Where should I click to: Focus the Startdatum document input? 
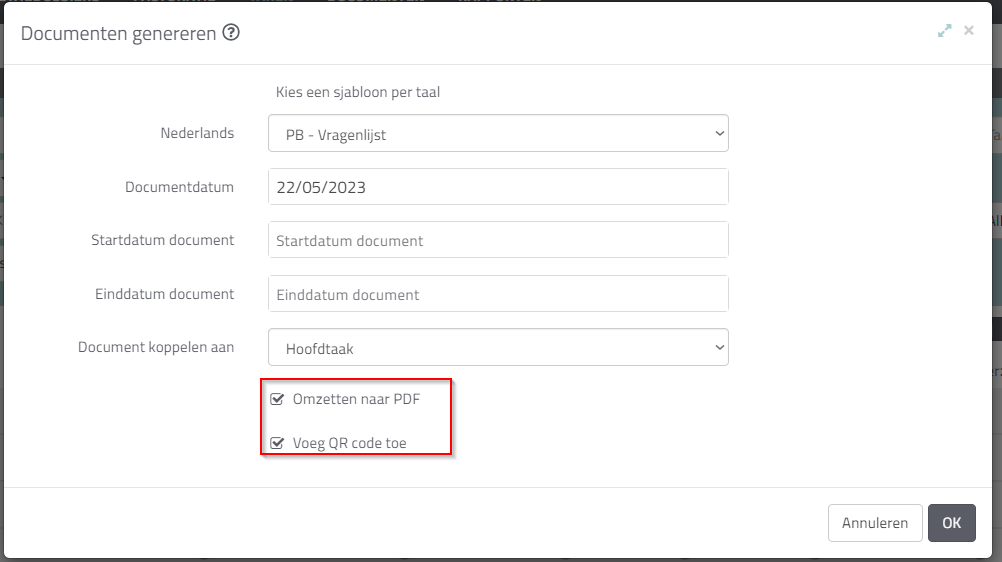[x=497, y=241]
